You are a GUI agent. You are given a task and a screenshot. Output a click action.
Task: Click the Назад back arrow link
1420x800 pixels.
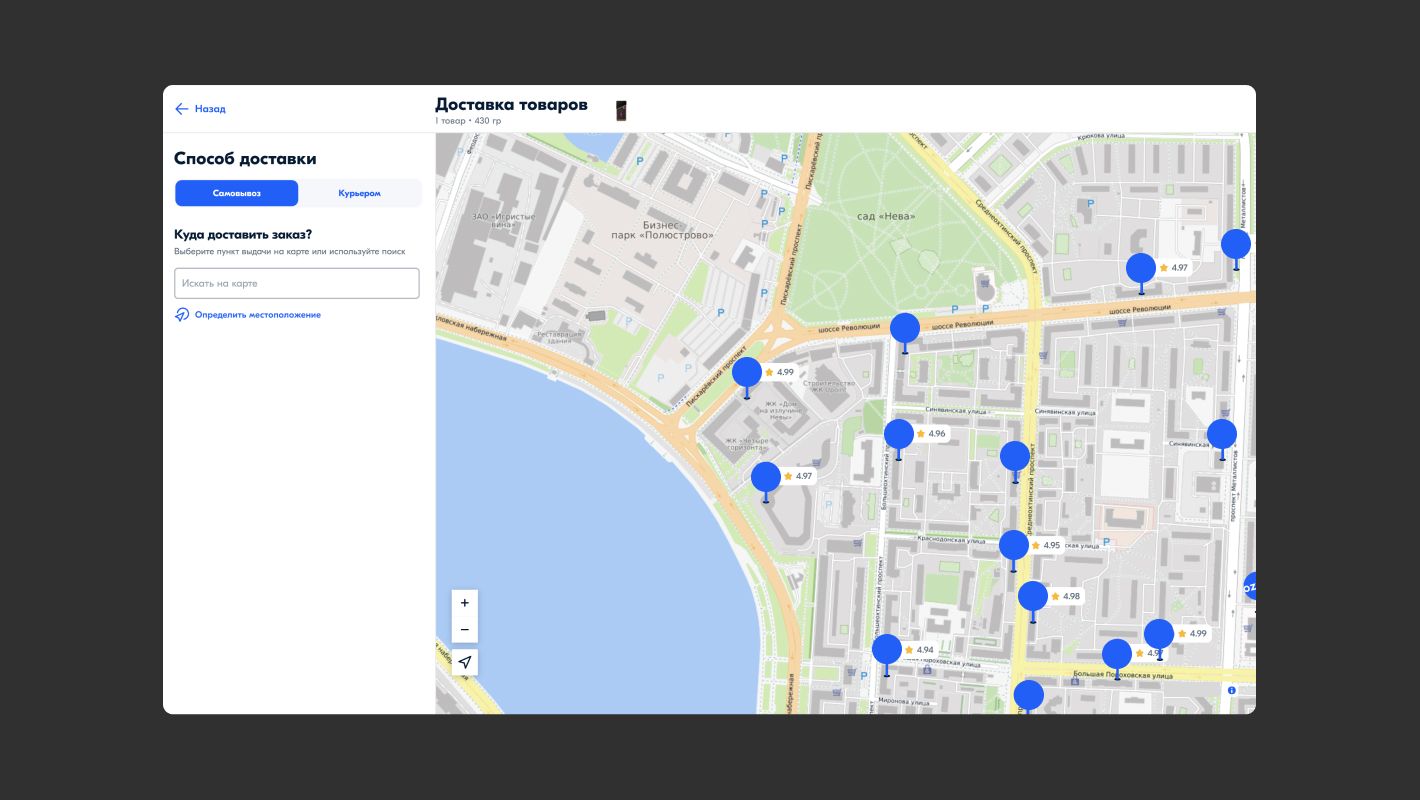(x=200, y=109)
